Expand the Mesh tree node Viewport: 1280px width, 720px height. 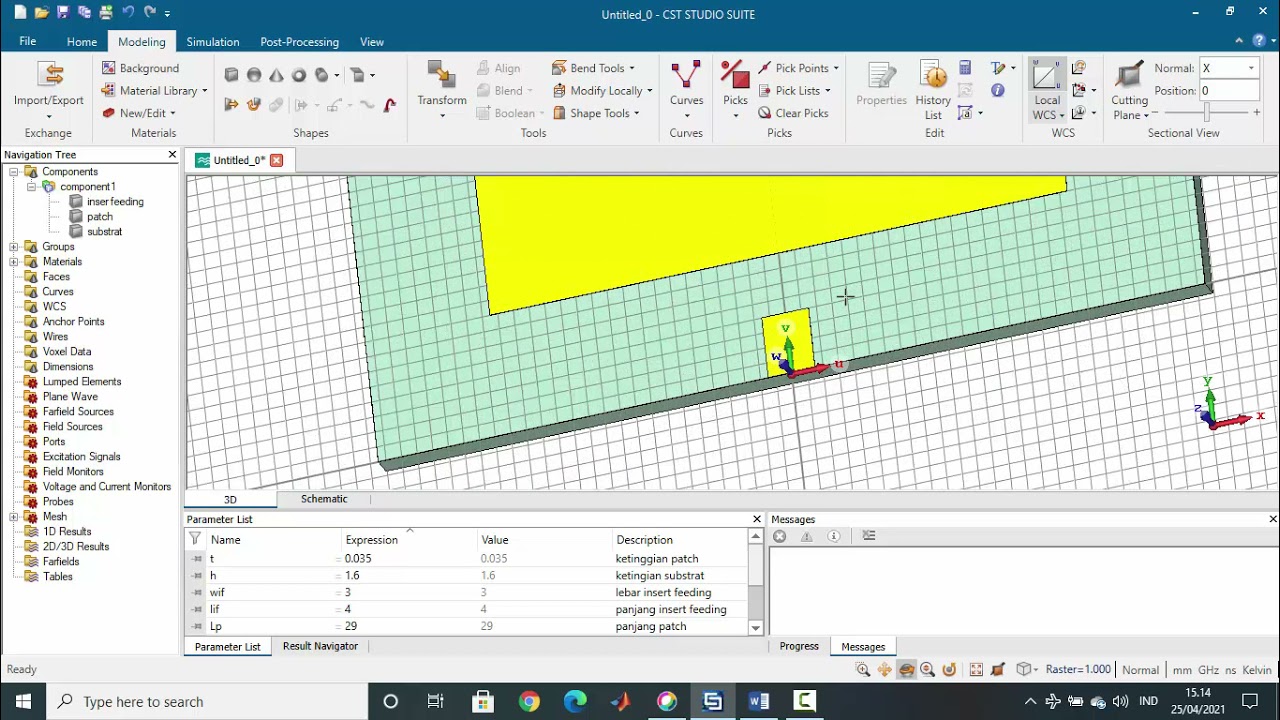click(14, 517)
